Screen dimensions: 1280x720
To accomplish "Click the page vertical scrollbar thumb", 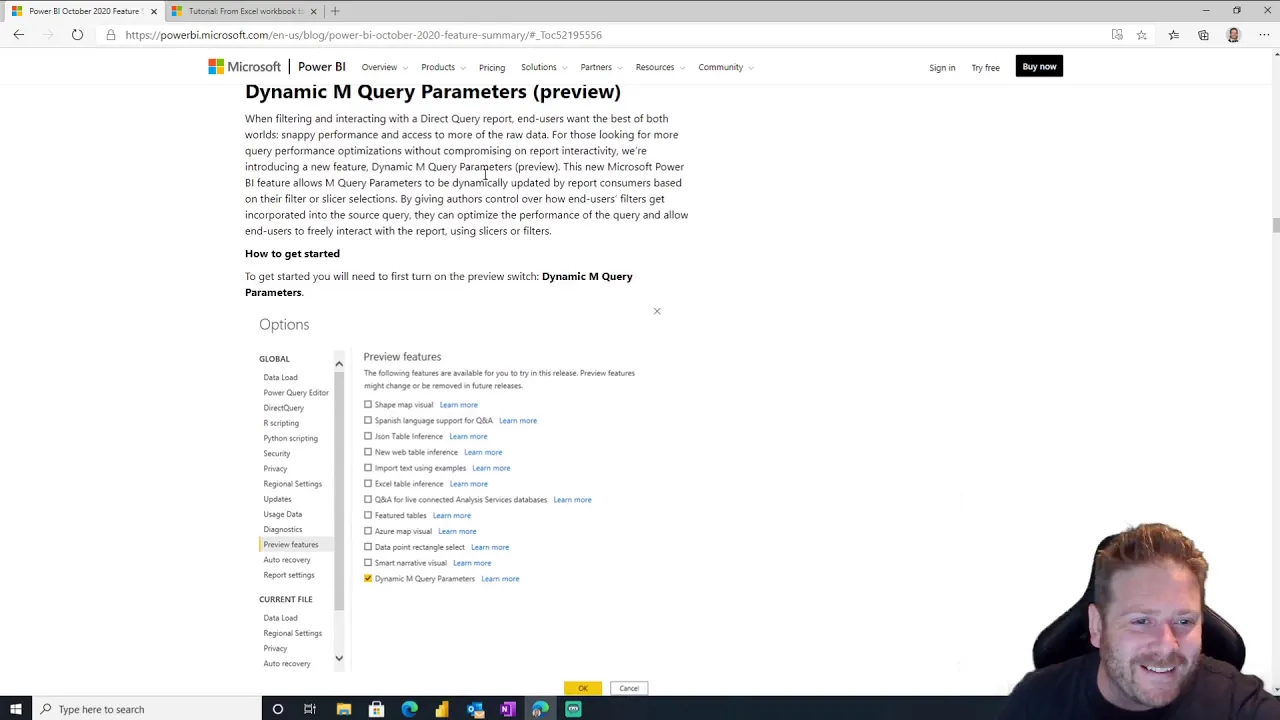I will click(x=1275, y=225).
